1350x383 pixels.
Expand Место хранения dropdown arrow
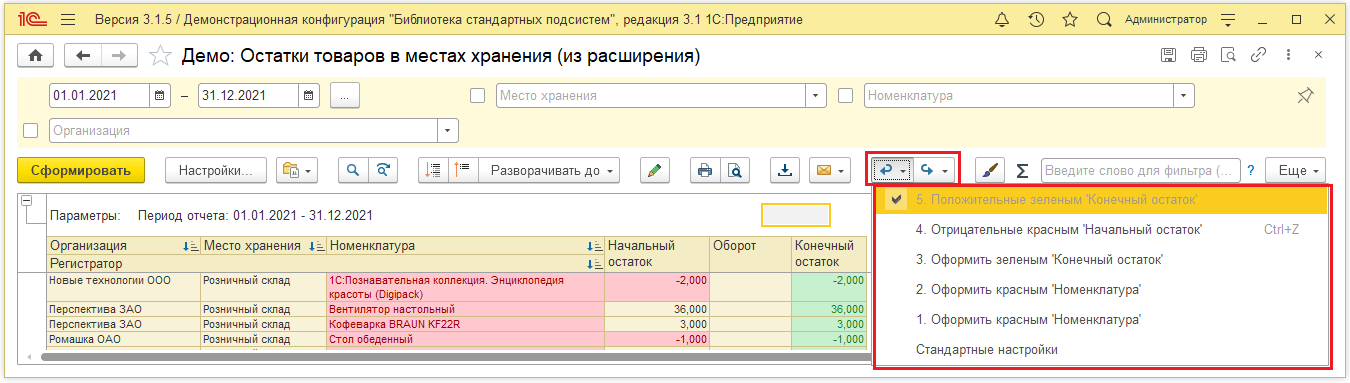pos(817,96)
